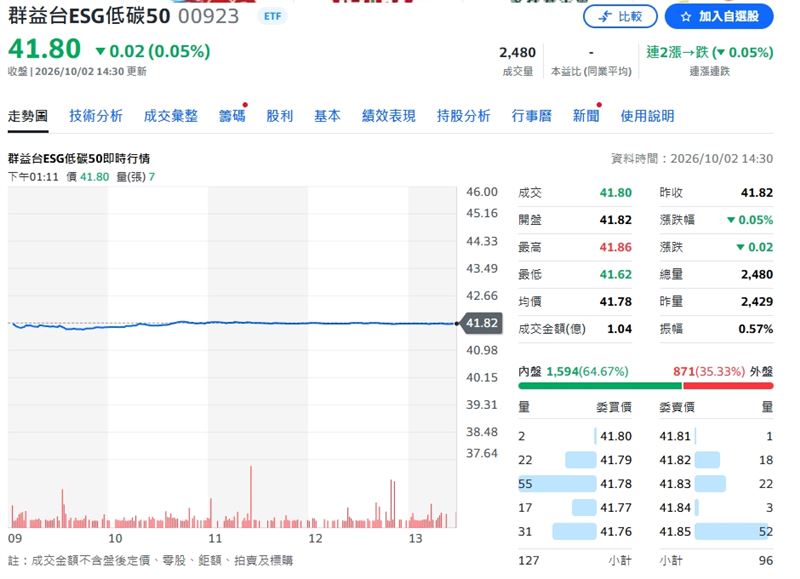Click the ask subtotal 96
800x579 pixels.
(765, 561)
